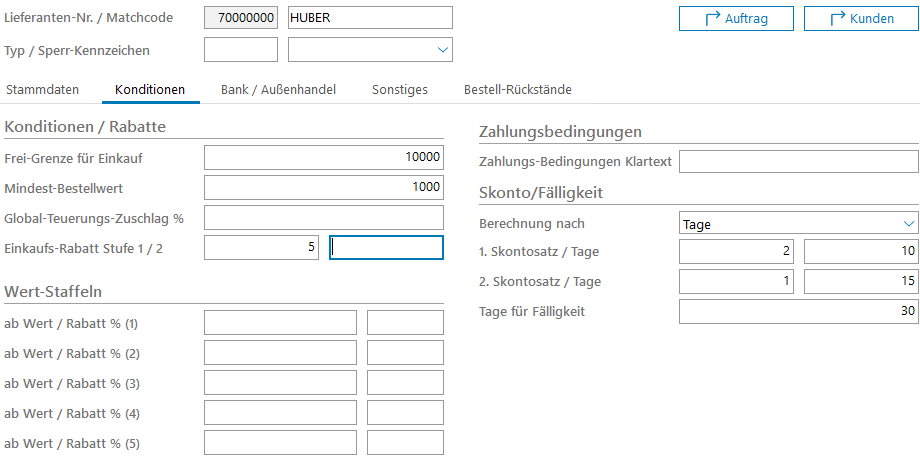
Task: Select the Konditionen tab
Action: [150, 90]
